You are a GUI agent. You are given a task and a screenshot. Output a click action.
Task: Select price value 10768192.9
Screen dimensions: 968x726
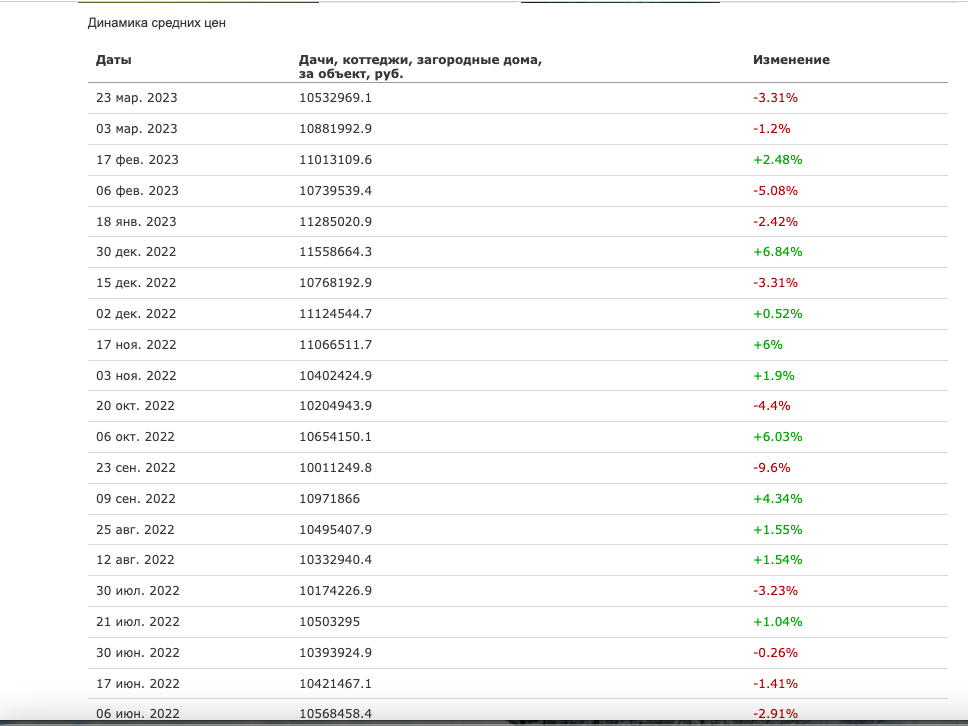coord(335,282)
